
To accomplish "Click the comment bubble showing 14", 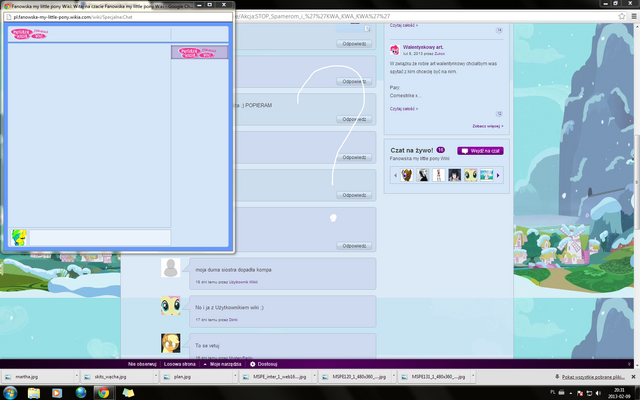I will point(499,30).
